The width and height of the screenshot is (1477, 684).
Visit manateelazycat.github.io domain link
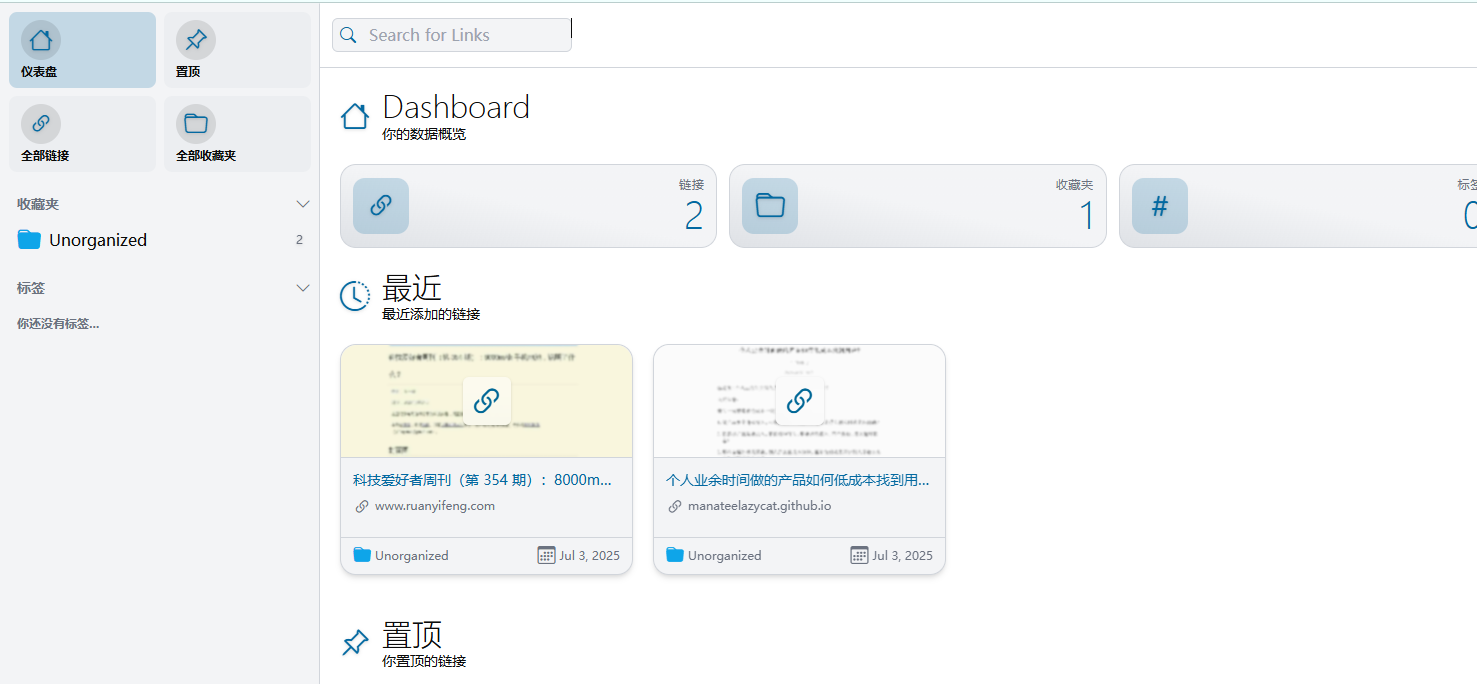pyautogui.click(x=759, y=506)
